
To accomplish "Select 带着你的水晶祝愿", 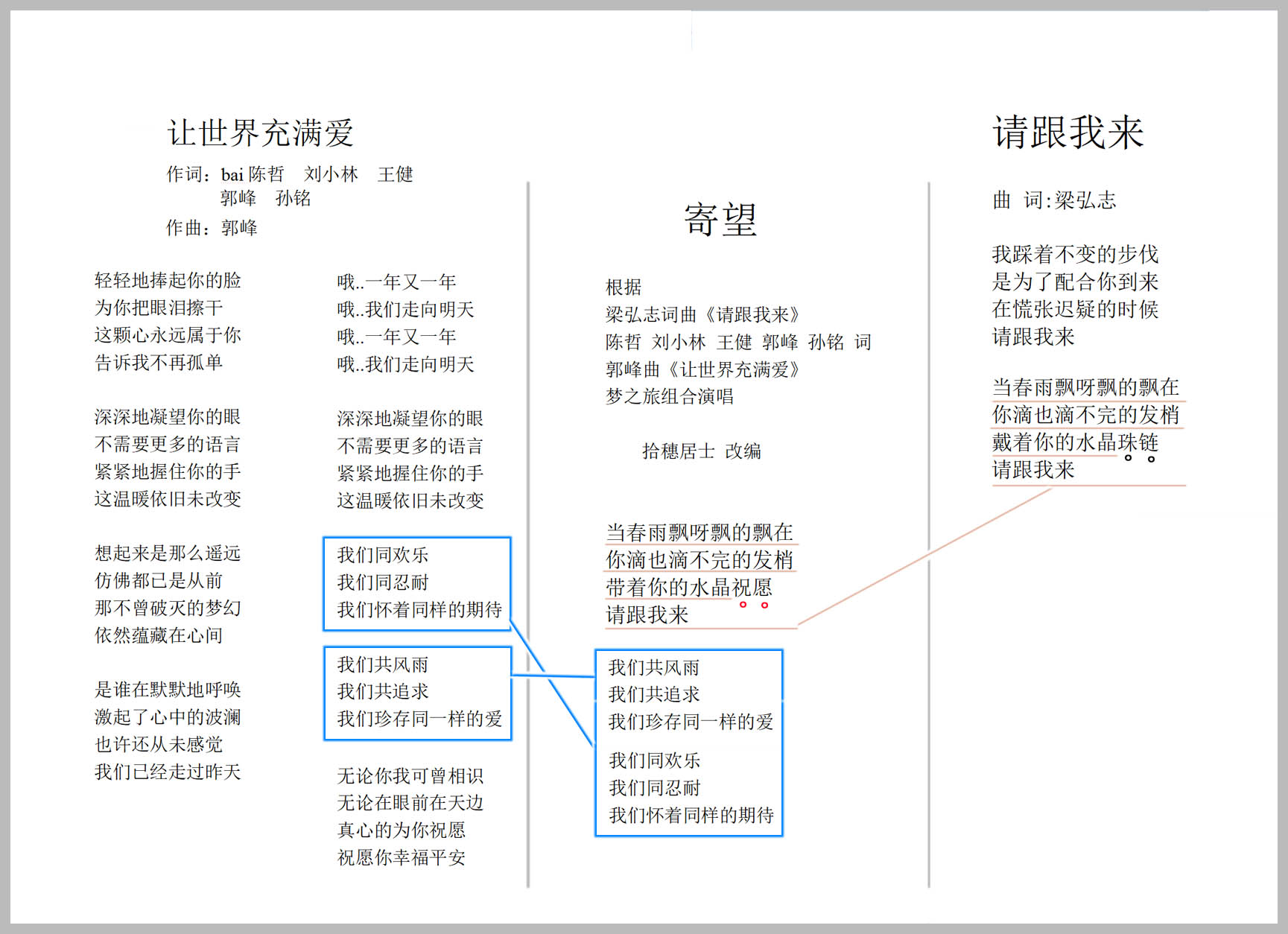I will (x=689, y=588).
